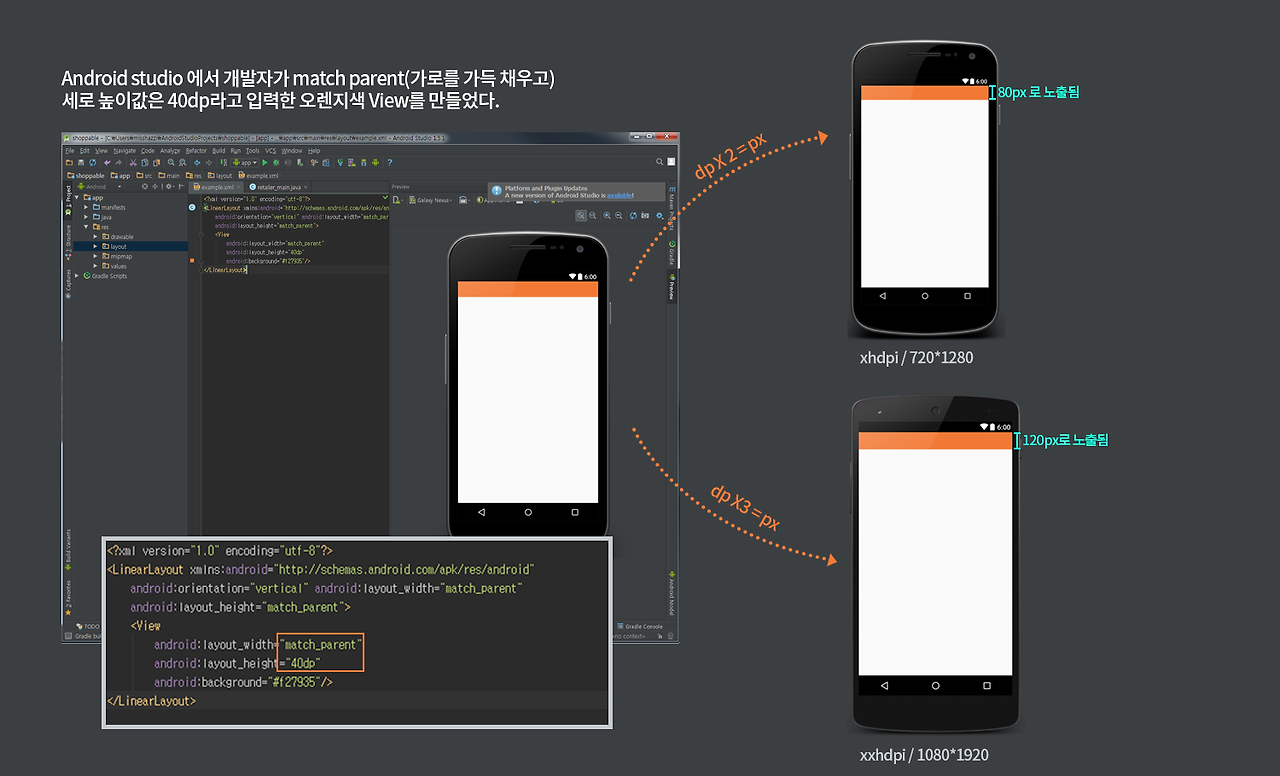Close the retailer_main.java editor tab
This screenshot has height=776, width=1280.
pyautogui.click(x=307, y=187)
